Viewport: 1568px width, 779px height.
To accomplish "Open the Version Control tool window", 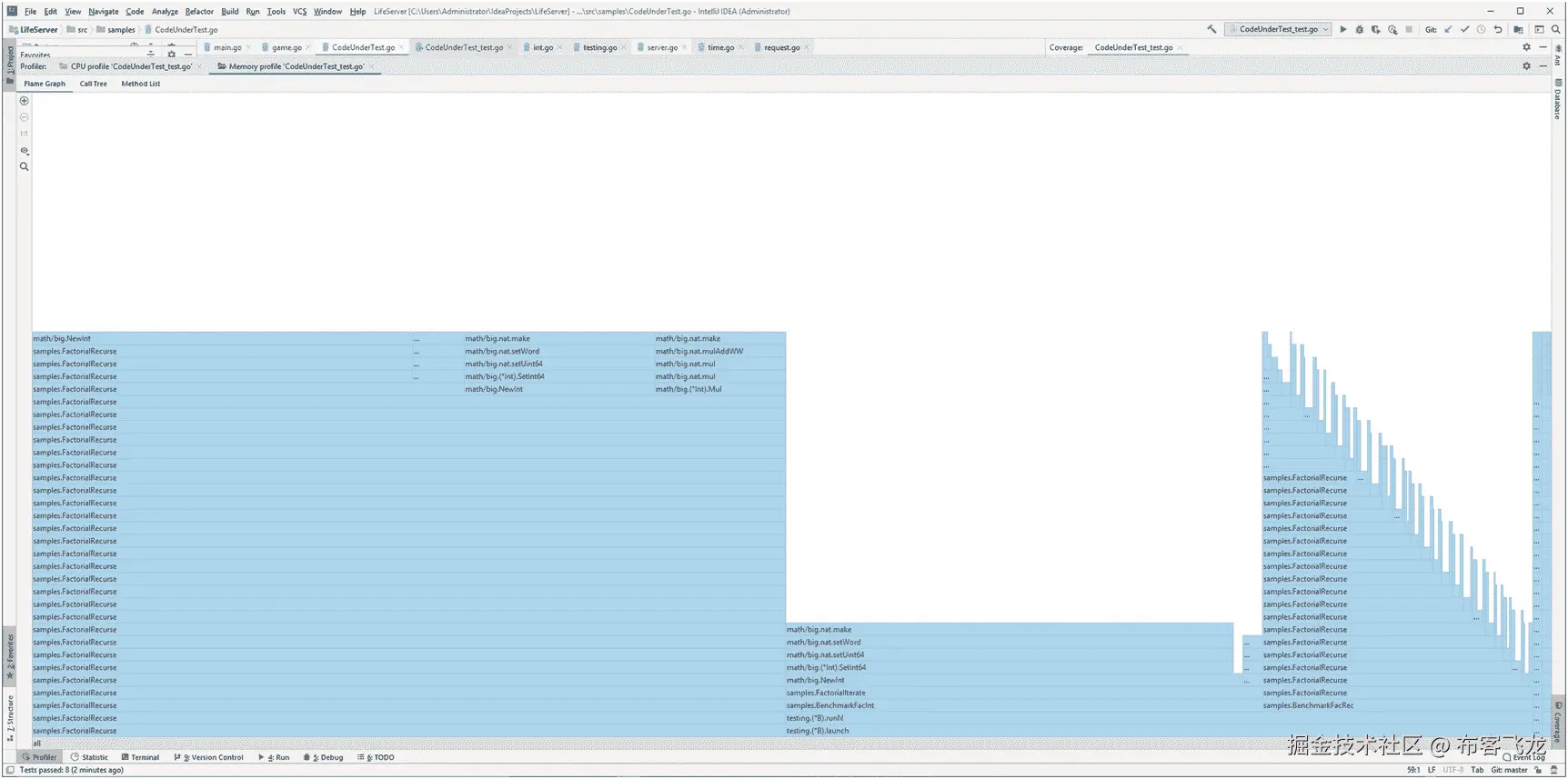I will point(209,757).
